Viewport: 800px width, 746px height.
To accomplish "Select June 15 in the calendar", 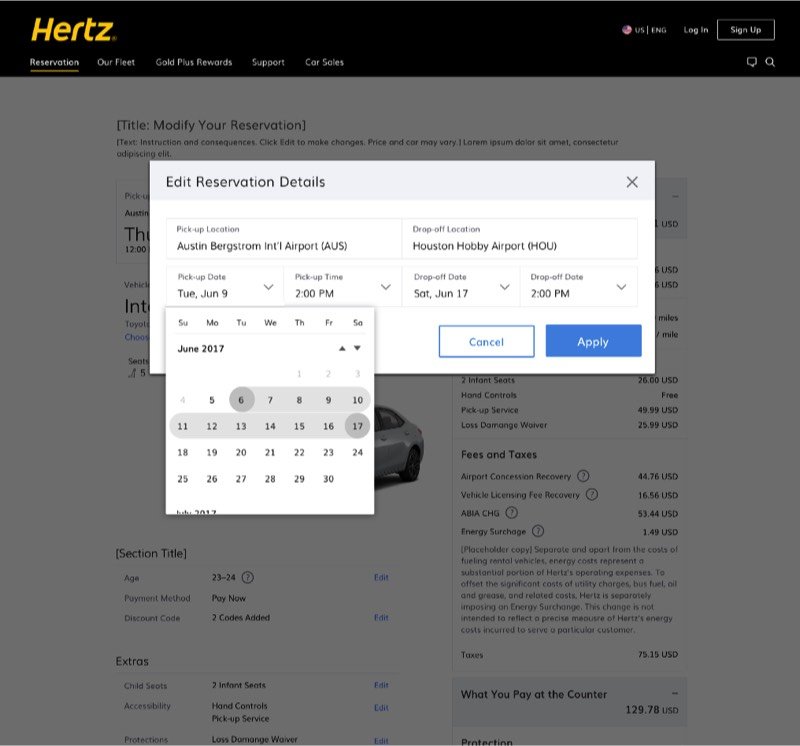I will (x=299, y=426).
